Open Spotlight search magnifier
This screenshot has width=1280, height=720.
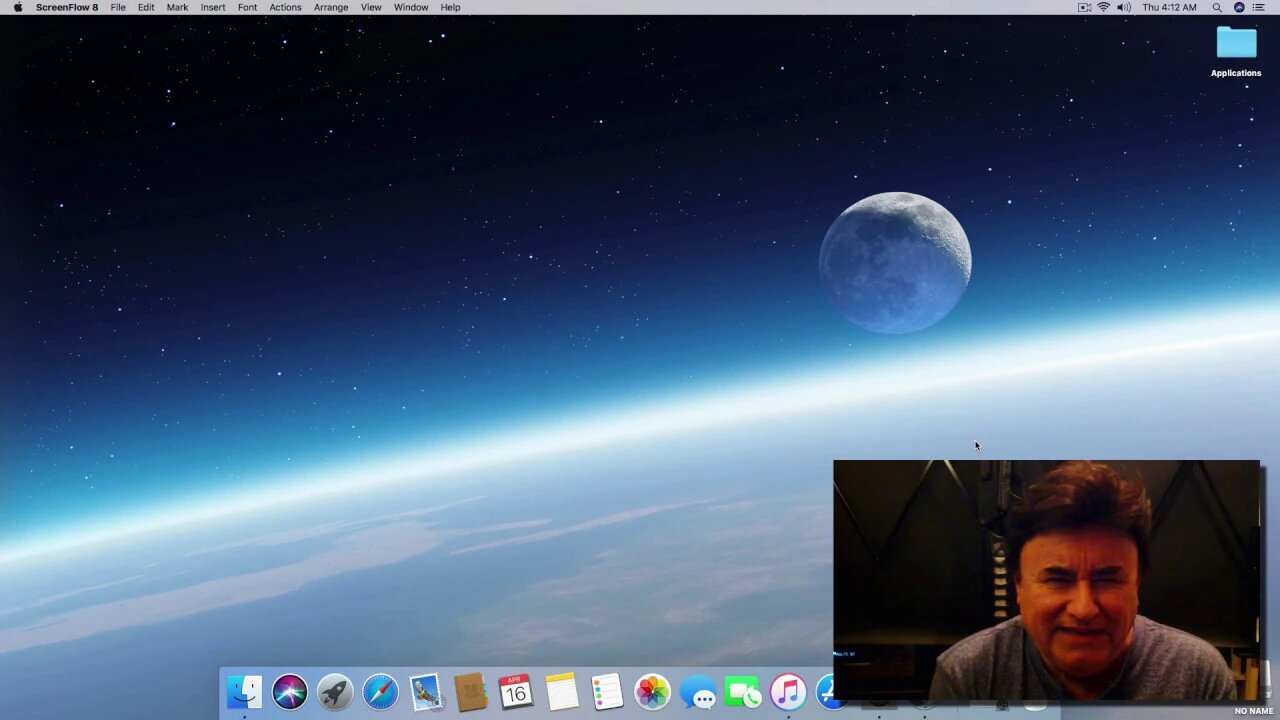point(1217,7)
